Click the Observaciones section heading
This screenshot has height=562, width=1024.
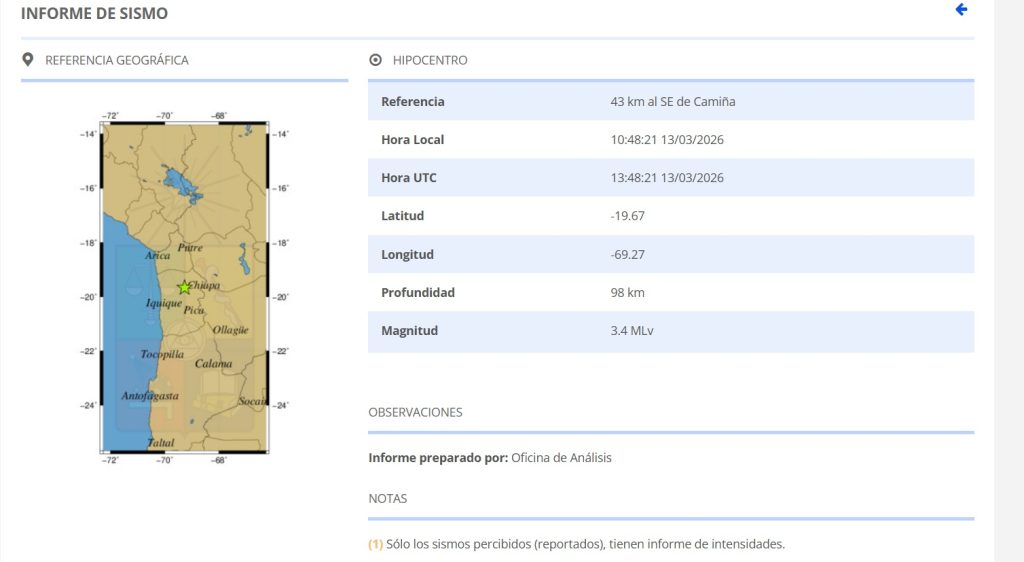(415, 412)
